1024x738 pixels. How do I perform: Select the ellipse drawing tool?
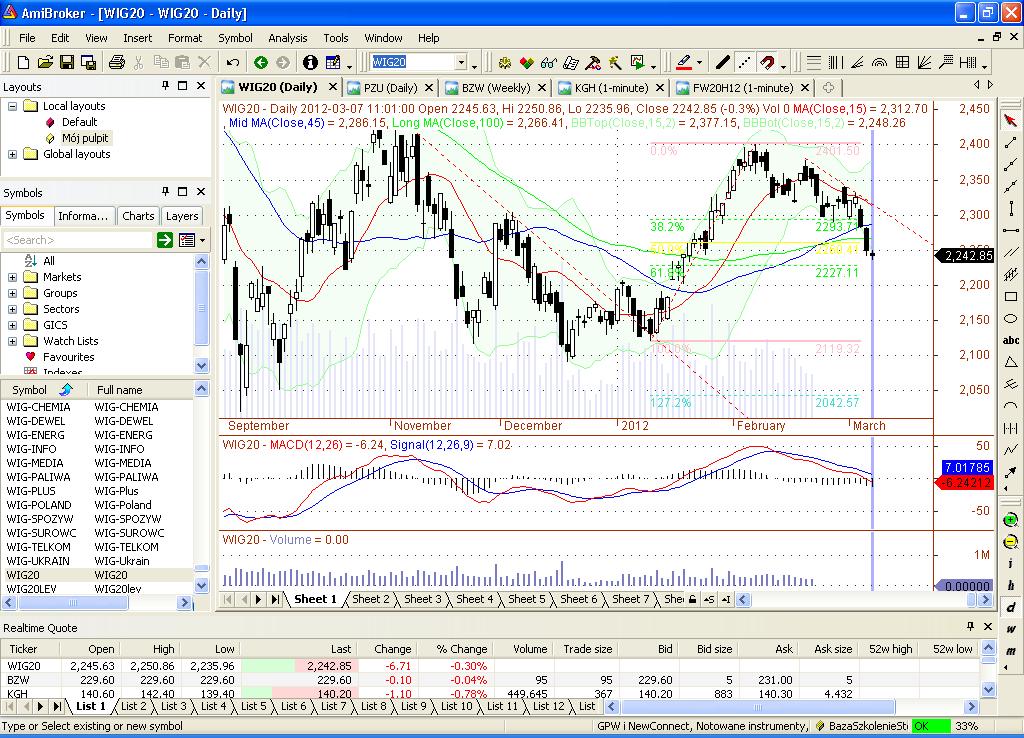click(1010, 319)
